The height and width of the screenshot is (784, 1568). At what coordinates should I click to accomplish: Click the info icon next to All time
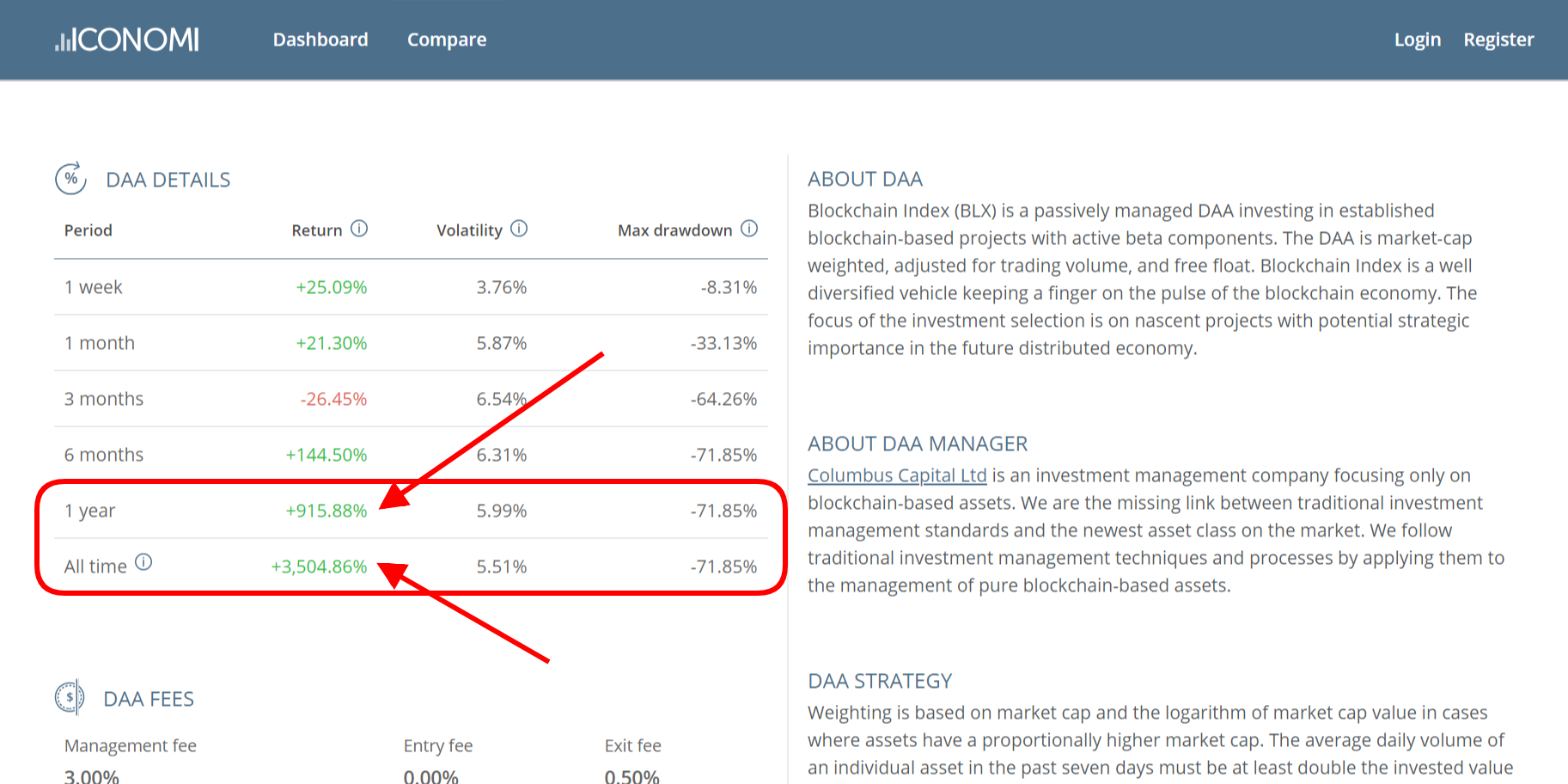tap(145, 562)
